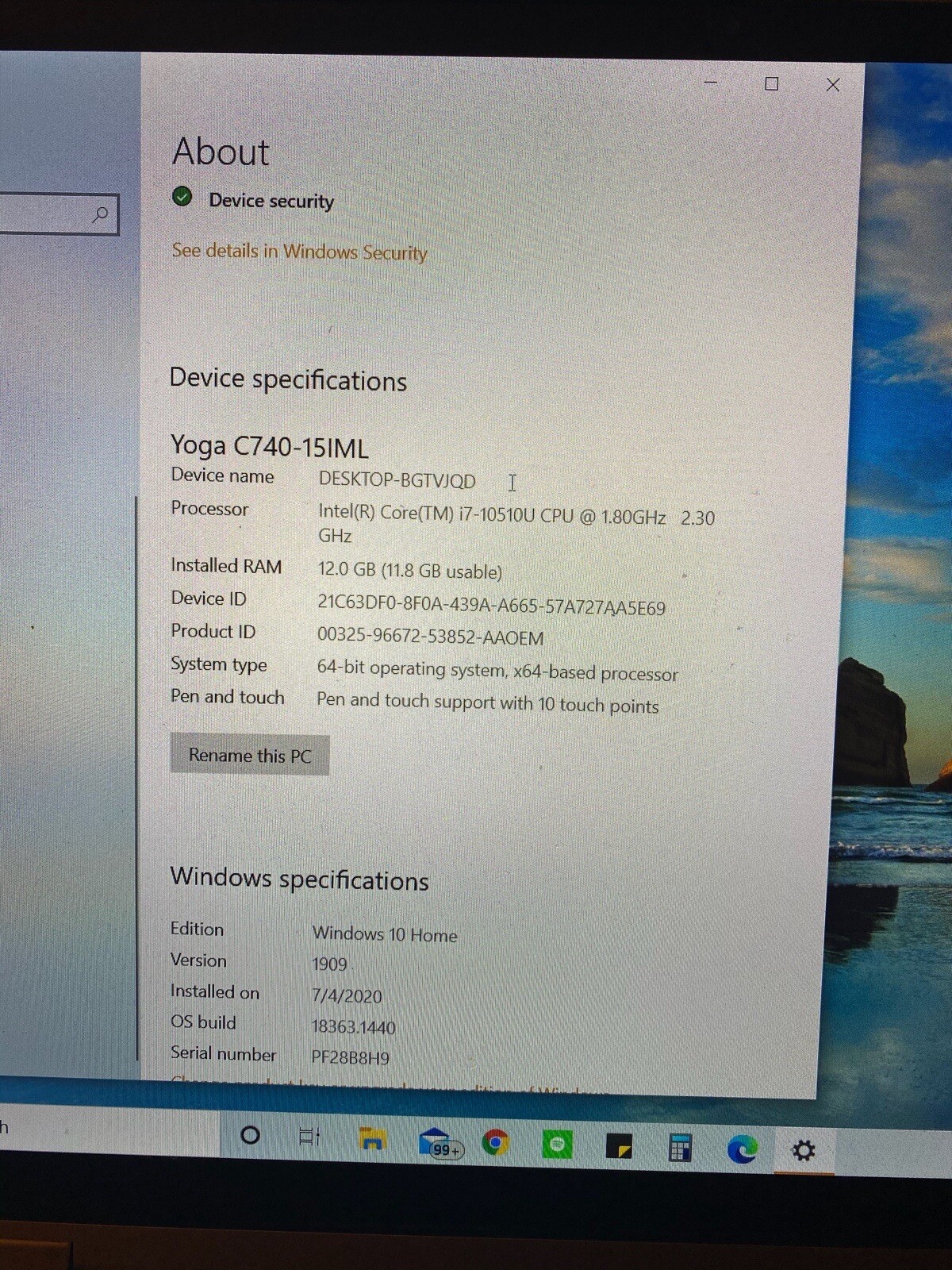The image size is (952, 1270).
Task: Open Sticky Notes from taskbar
Action: (619, 1146)
